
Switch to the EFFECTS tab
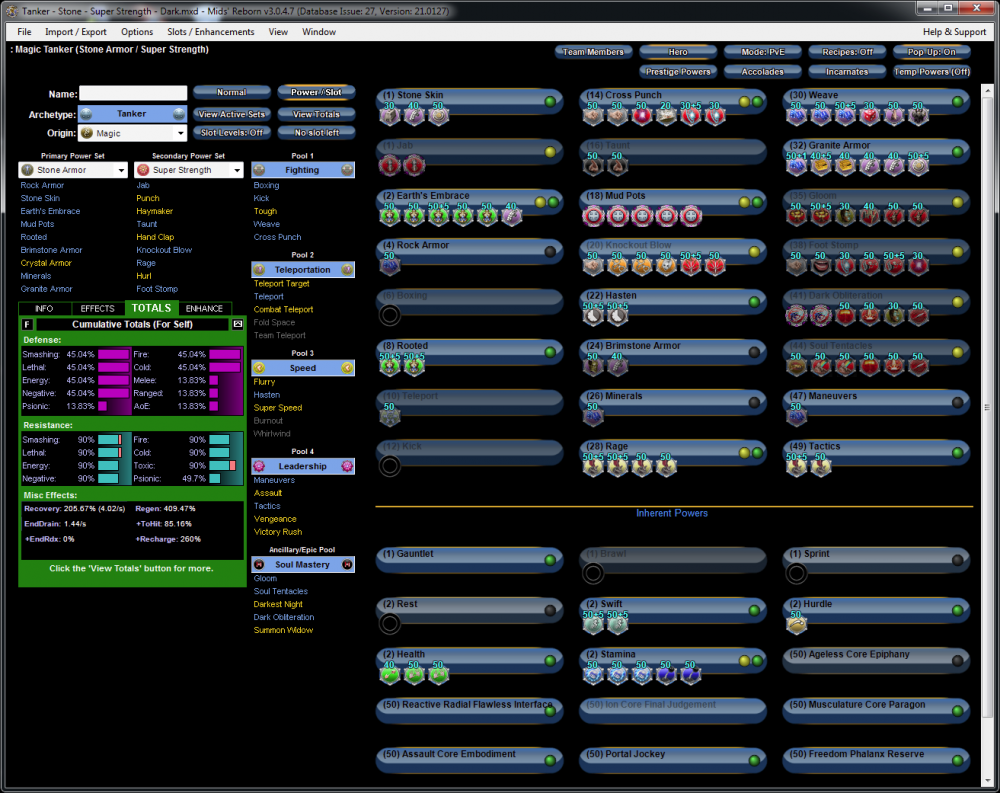coord(97,309)
